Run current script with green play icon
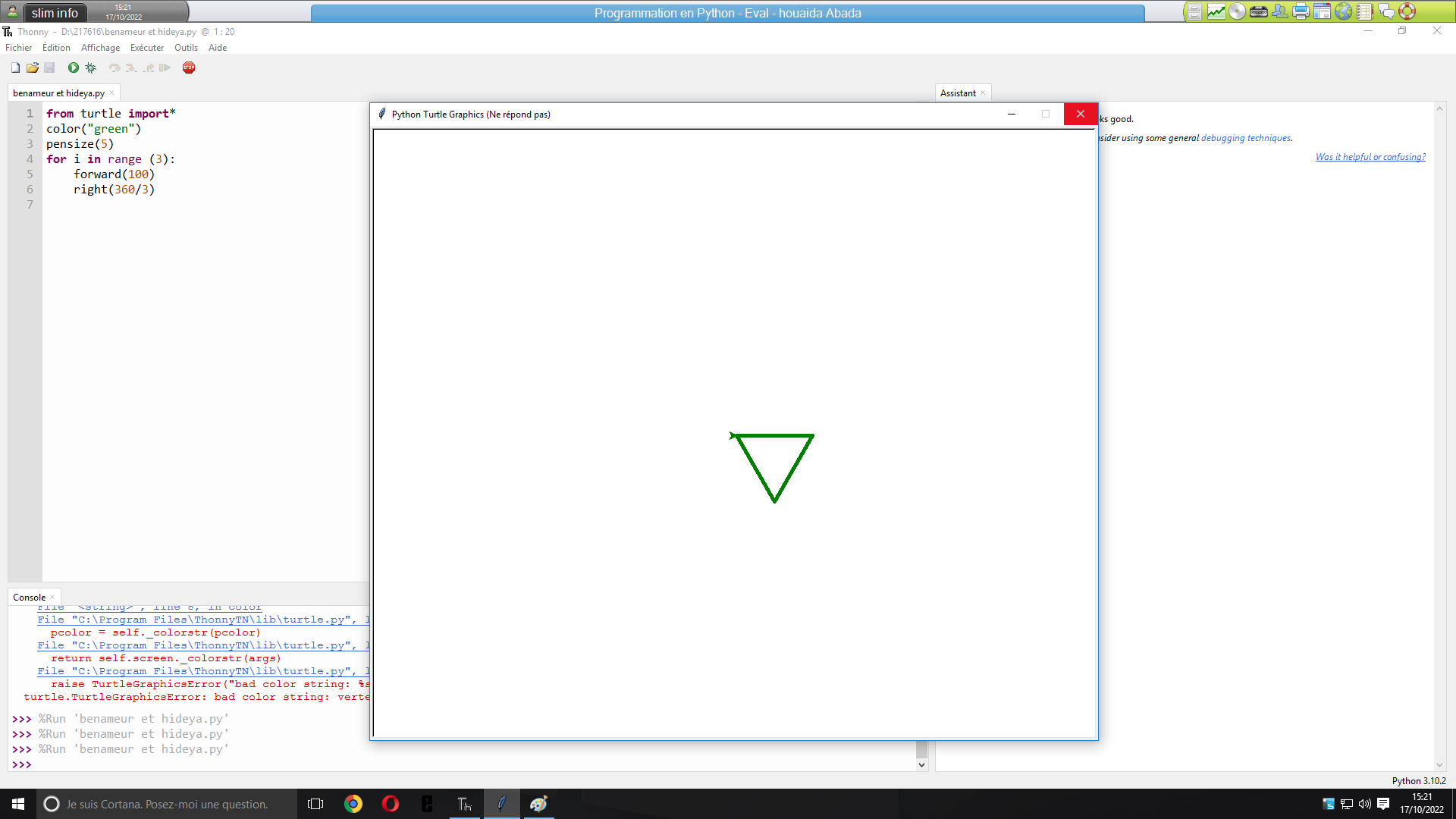This screenshot has height=819, width=1456. click(74, 67)
